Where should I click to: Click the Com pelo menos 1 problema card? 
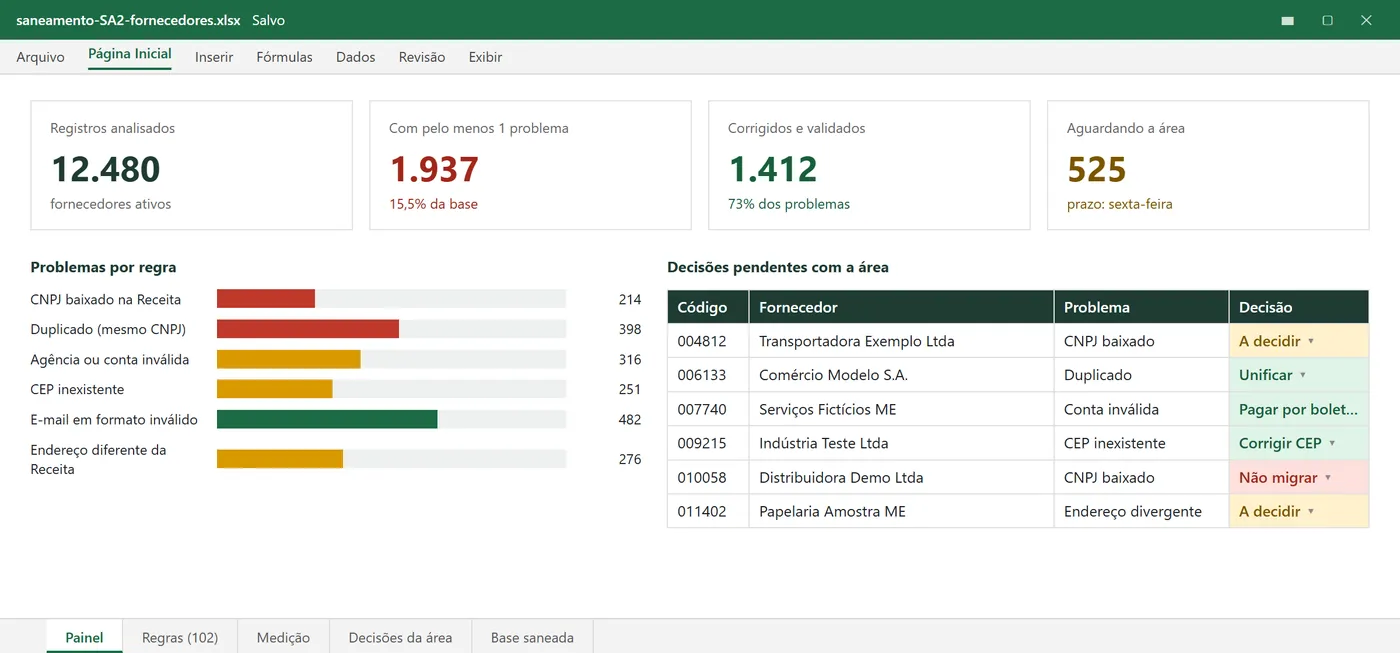[530, 165]
